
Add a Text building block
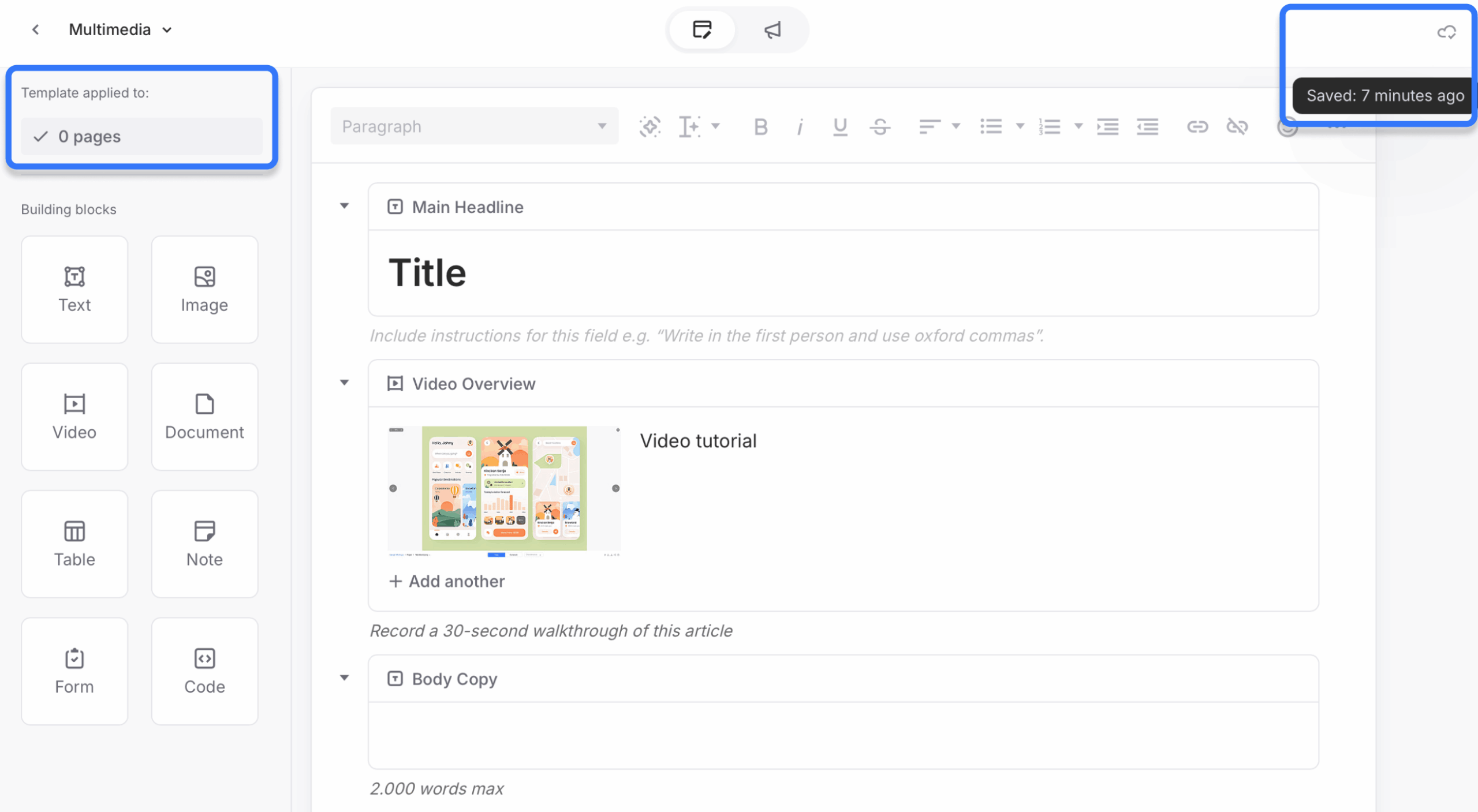(x=74, y=290)
